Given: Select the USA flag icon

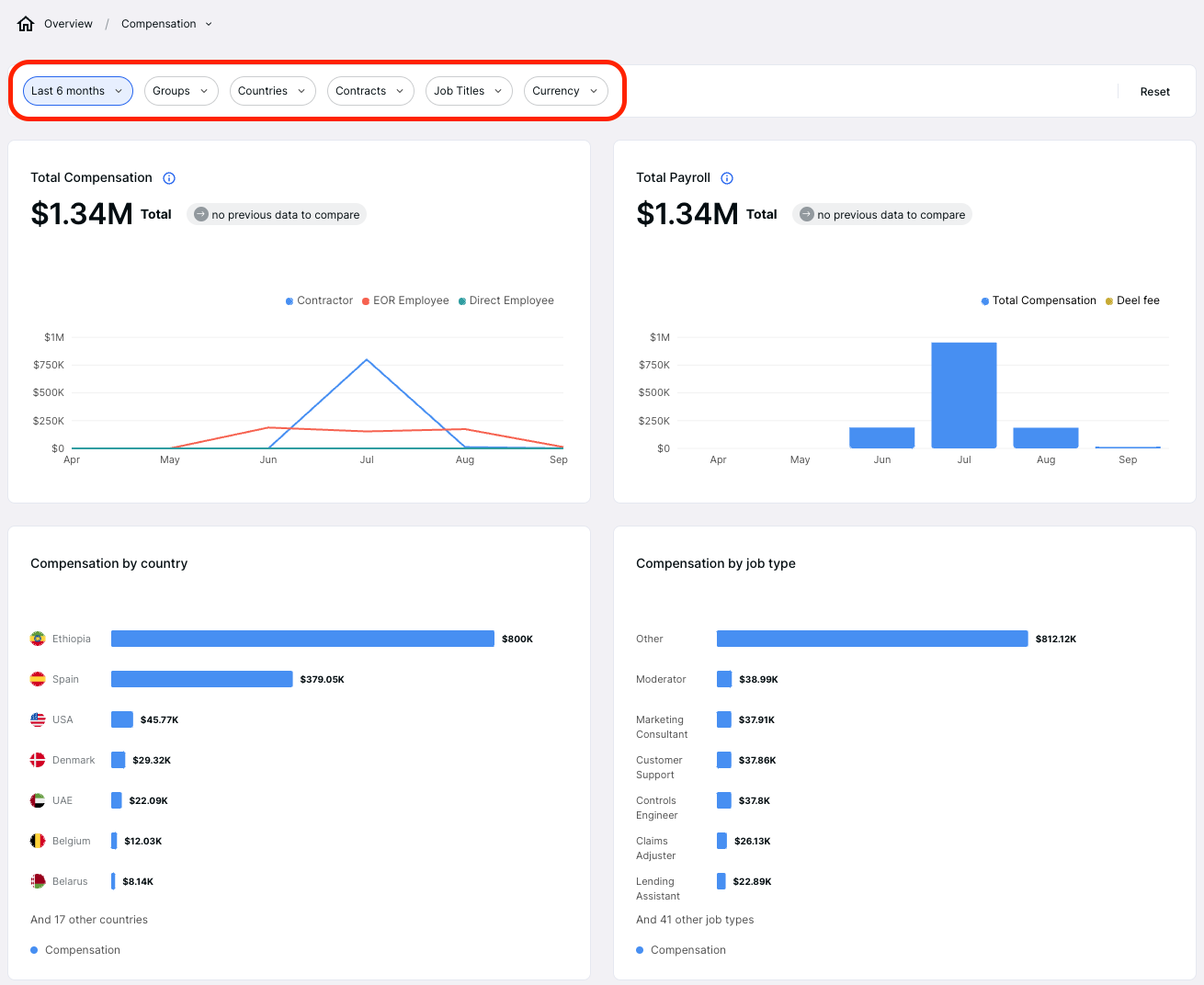Looking at the screenshot, I should [x=37, y=719].
